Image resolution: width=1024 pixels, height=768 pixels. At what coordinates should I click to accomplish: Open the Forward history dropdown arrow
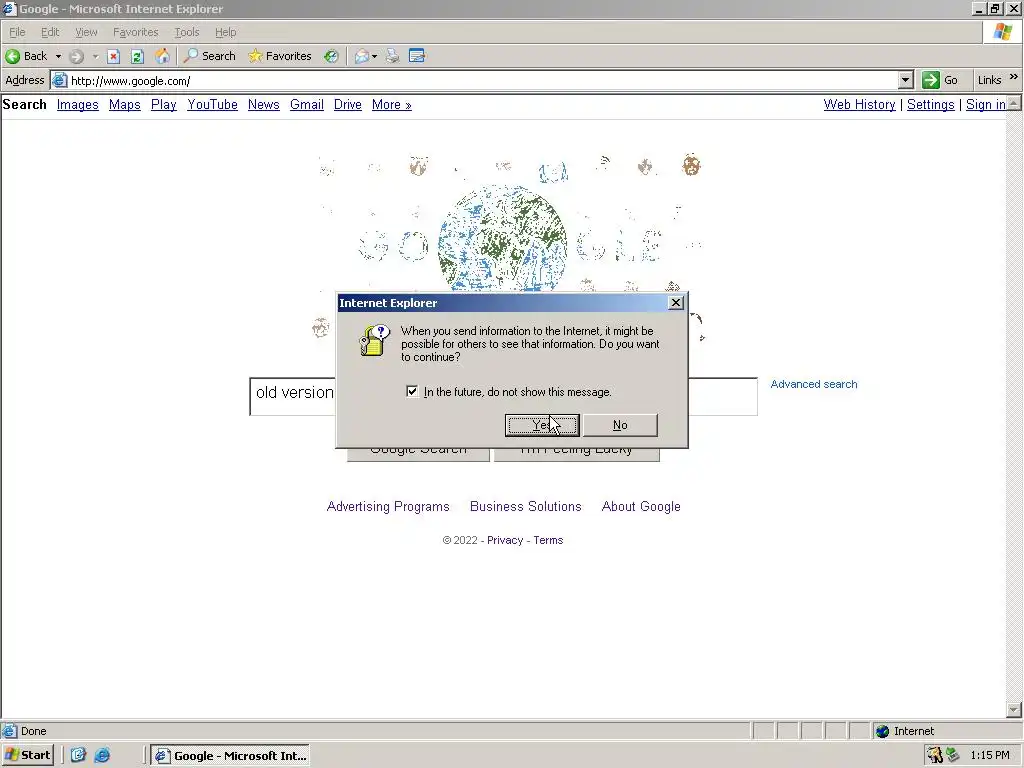coord(95,56)
